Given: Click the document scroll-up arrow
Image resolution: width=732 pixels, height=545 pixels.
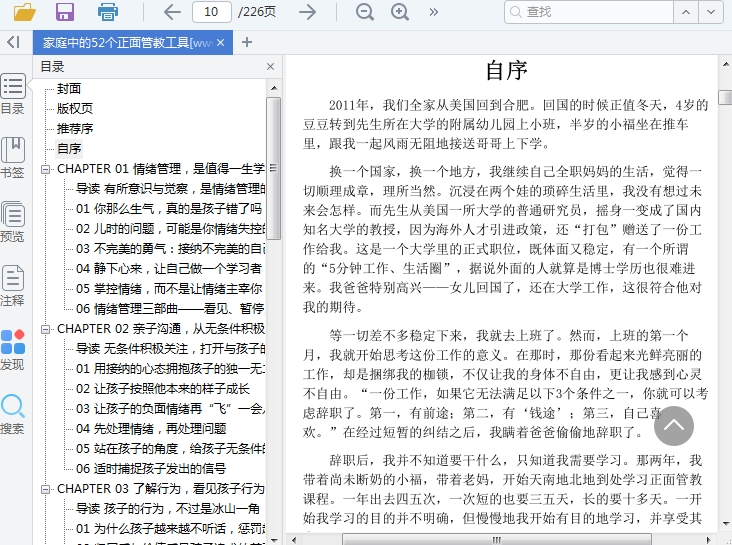Looking at the screenshot, I should pos(725,64).
